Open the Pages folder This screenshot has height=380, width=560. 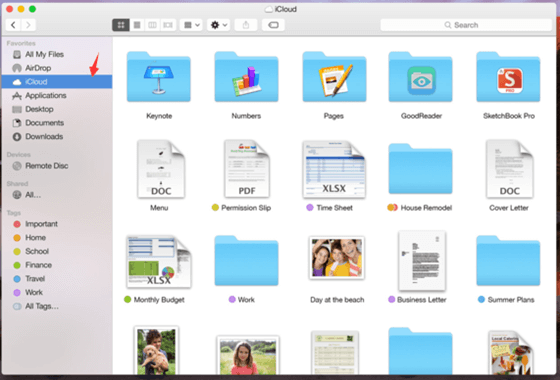[334, 77]
